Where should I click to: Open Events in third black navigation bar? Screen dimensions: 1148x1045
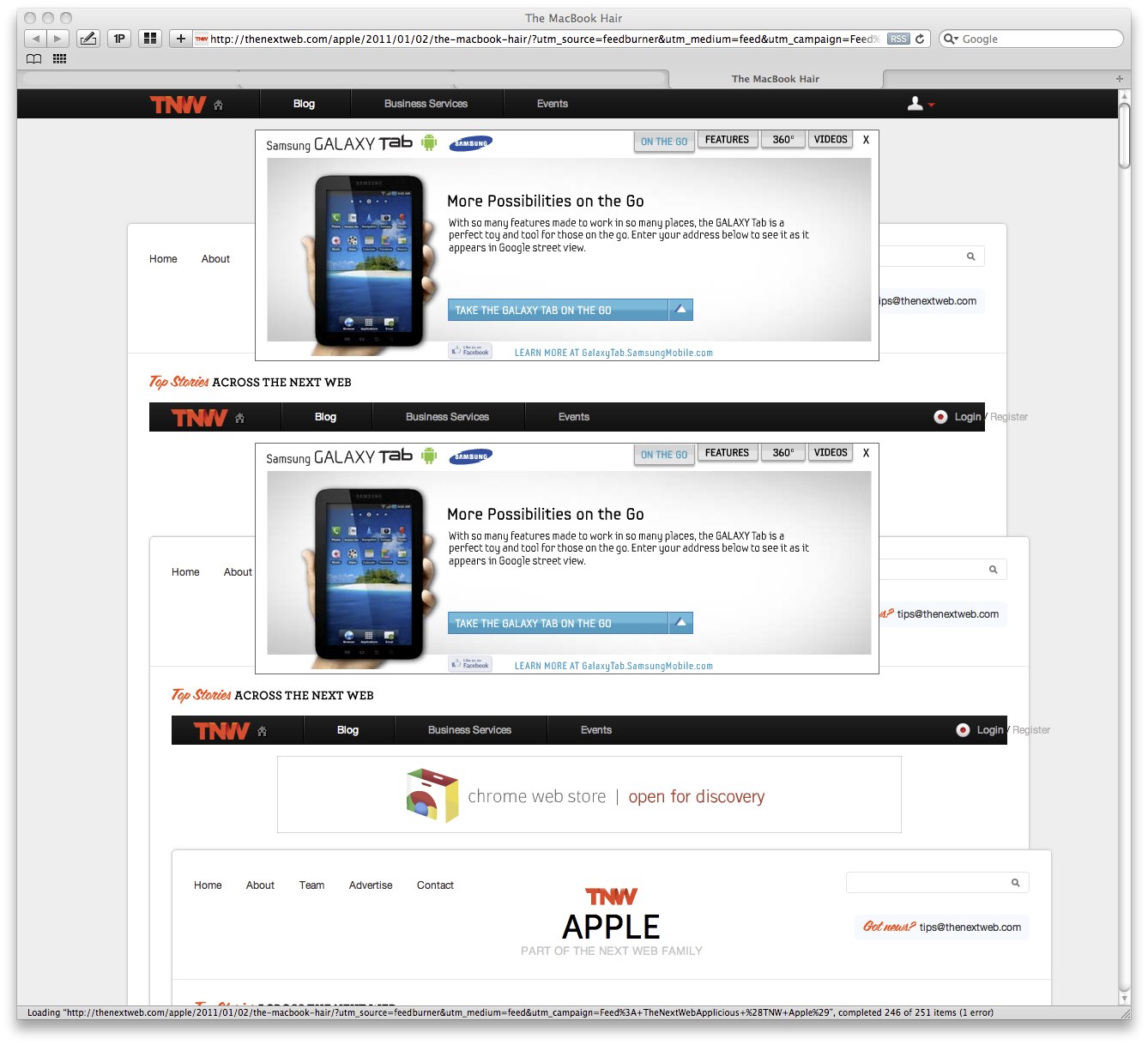coord(596,730)
